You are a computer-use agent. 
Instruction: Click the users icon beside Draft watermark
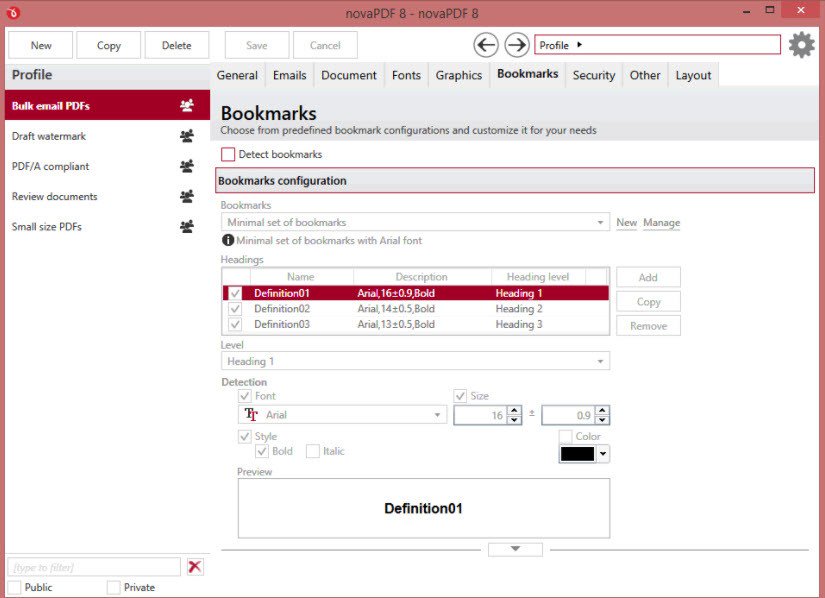click(x=187, y=136)
